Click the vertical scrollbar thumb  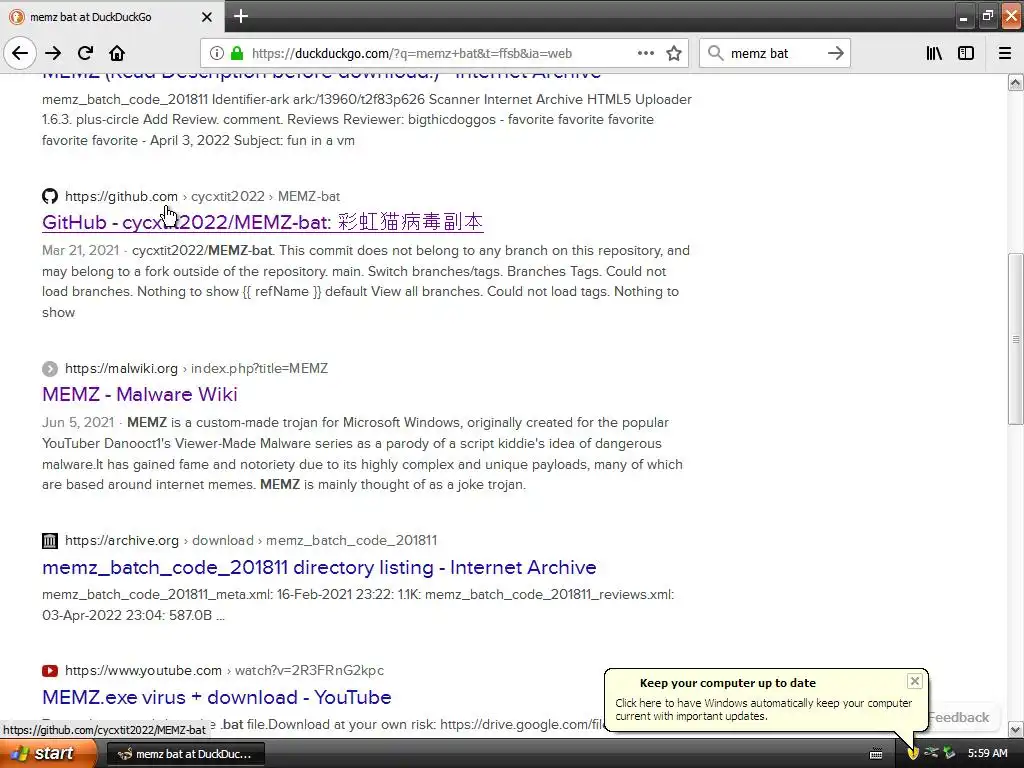1016,340
